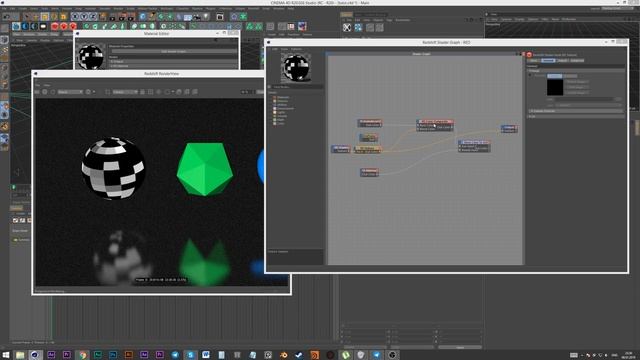640x360 pixels.
Task: Switch to the General tab in node attributes
Action: tap(548, 60)
